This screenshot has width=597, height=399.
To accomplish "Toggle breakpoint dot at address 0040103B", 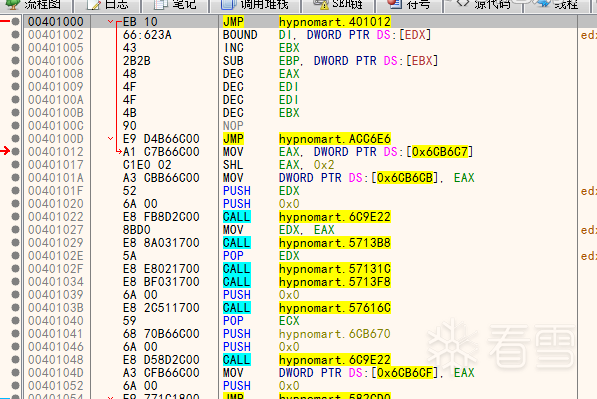I will point(15,308).
